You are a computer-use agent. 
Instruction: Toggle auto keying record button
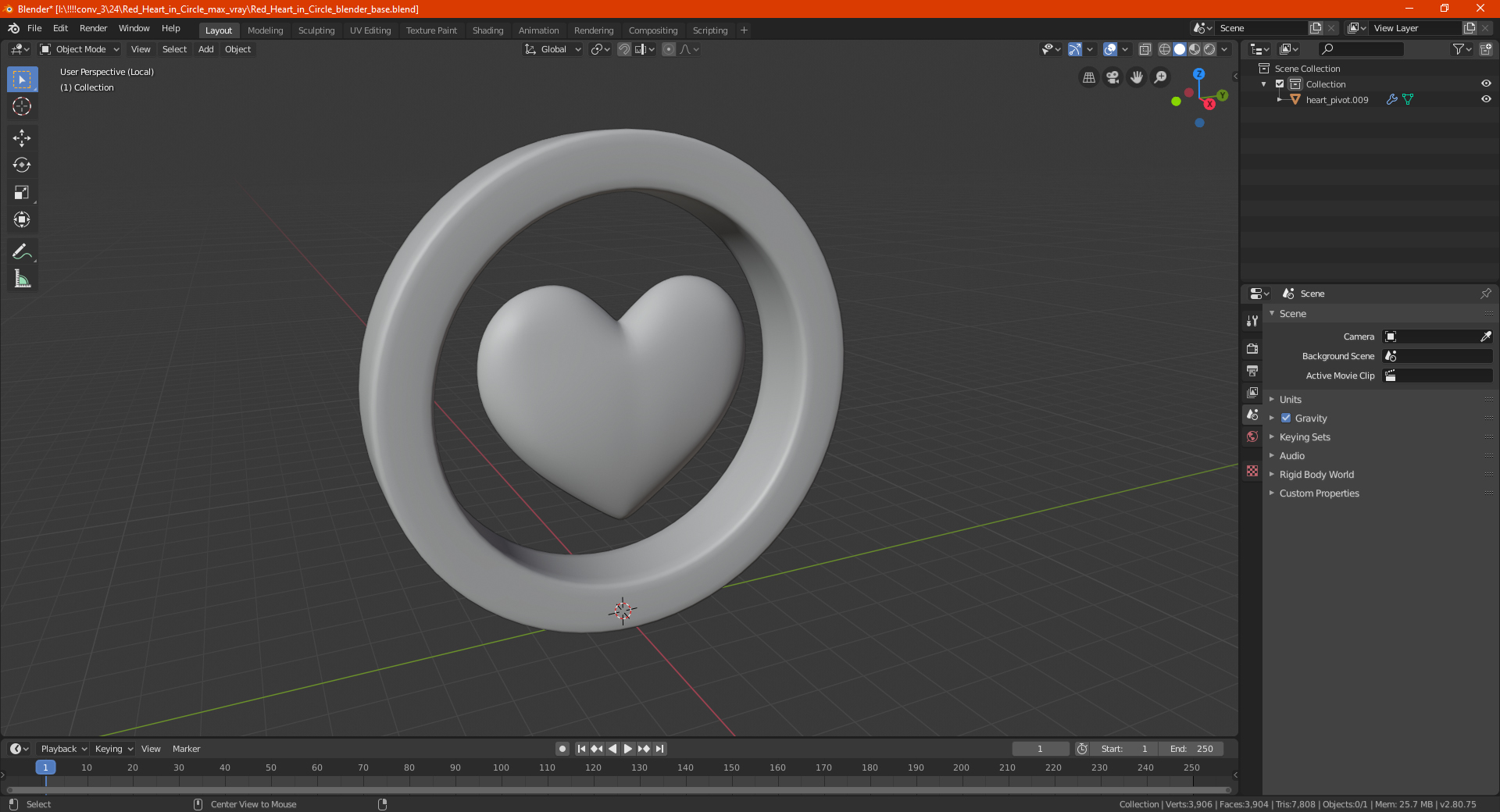[x=562, y=749]
